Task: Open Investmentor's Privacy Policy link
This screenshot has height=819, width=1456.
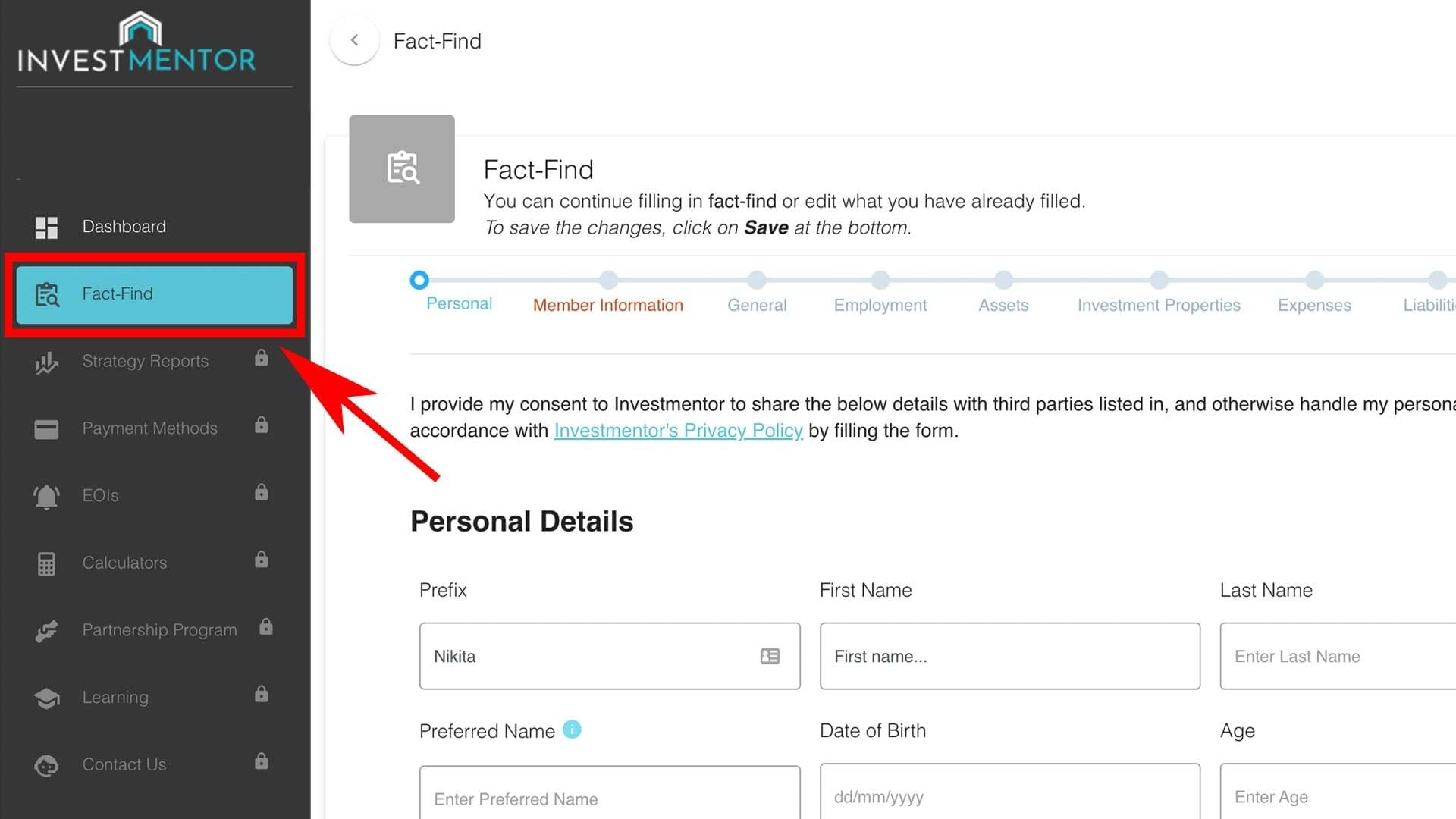Action: tap(678, 431)
